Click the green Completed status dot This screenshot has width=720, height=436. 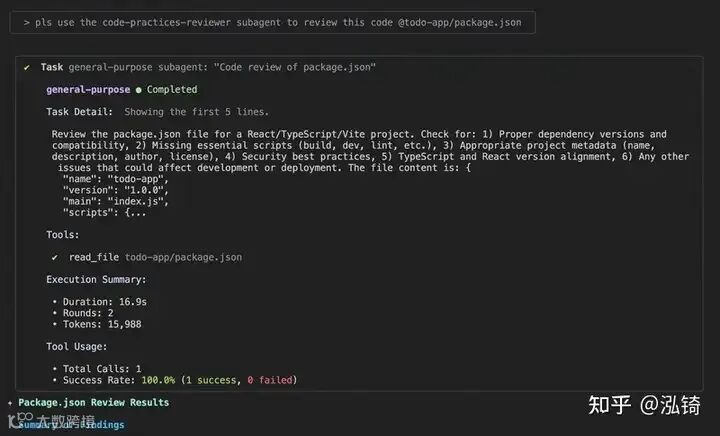point(138,89)
